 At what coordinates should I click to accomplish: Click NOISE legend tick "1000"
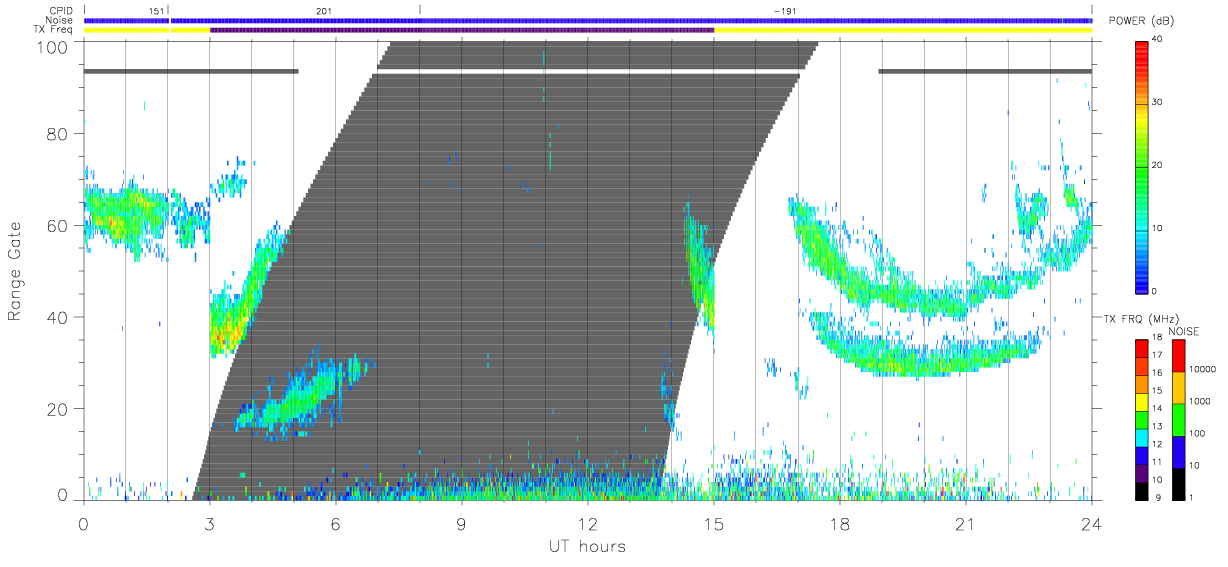1201,402
